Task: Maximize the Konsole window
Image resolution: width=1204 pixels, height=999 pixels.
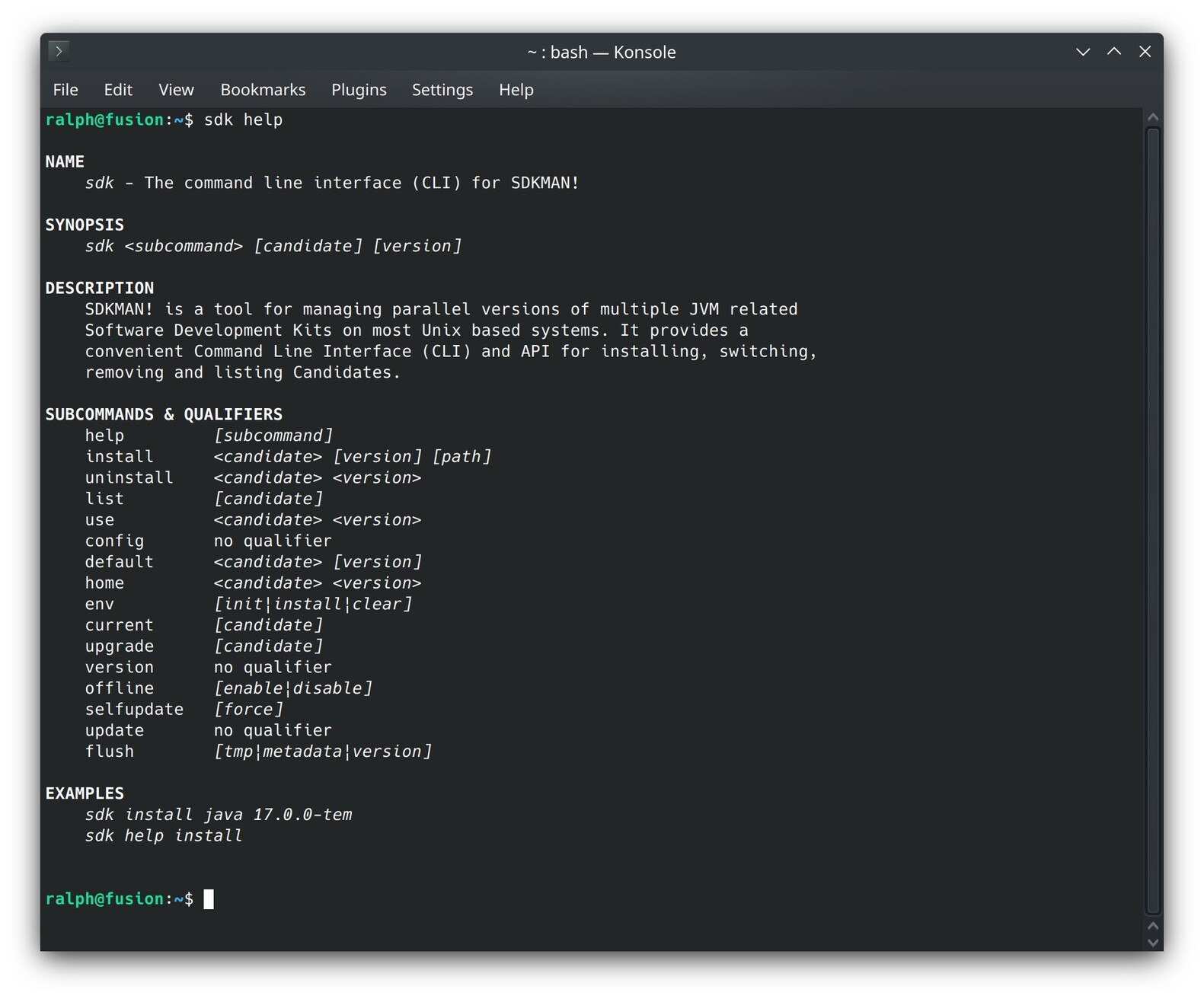Action: [x=1114, y=52]
